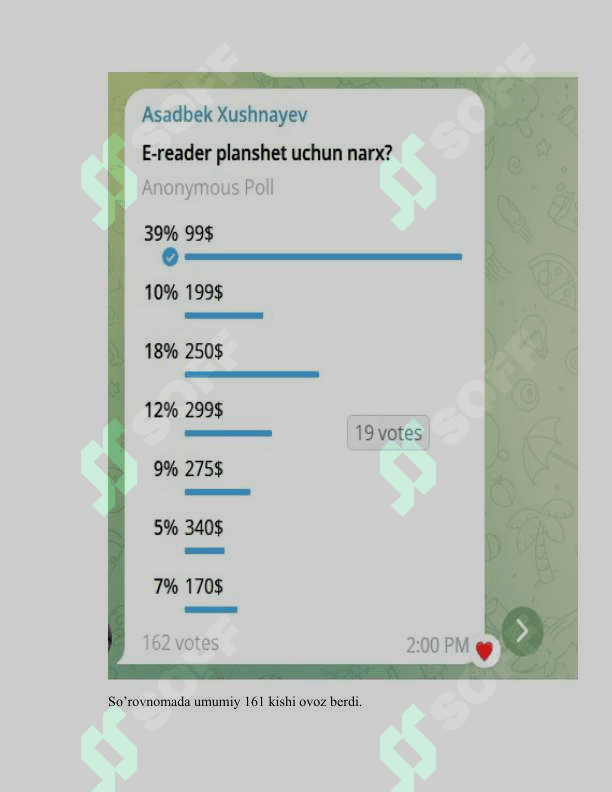Click the poll question about E-reader planshet
The width and height of the screenshot is (612, 792).
click(x=266, y=153)
